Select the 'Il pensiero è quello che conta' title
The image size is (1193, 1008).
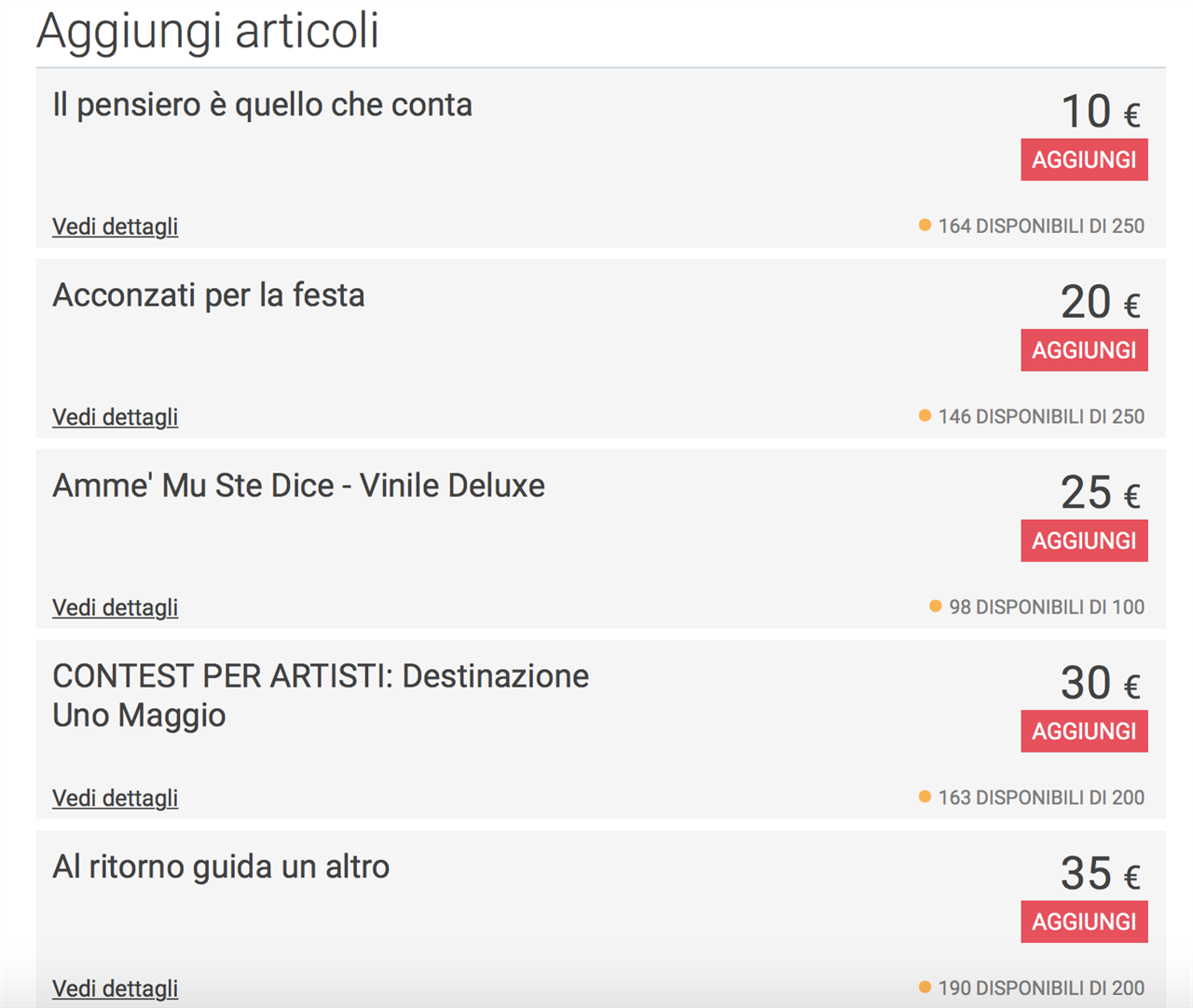point(262,105)
